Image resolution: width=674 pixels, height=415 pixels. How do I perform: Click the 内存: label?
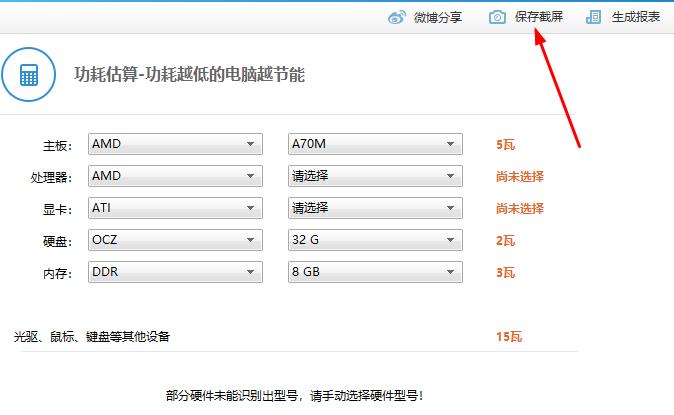coord(57,274)
